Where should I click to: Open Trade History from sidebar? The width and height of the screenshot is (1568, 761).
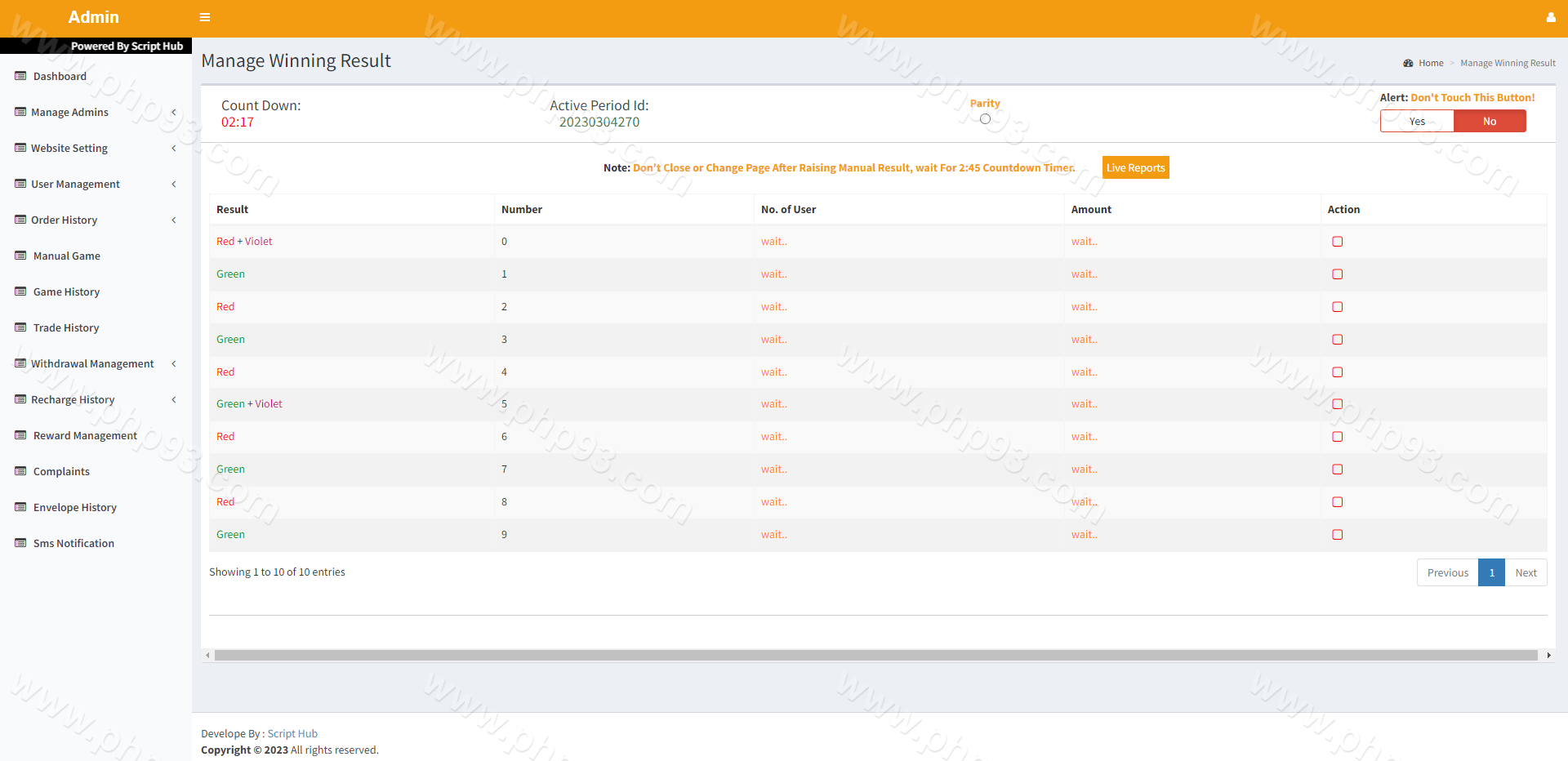click(x=66, y=327)
